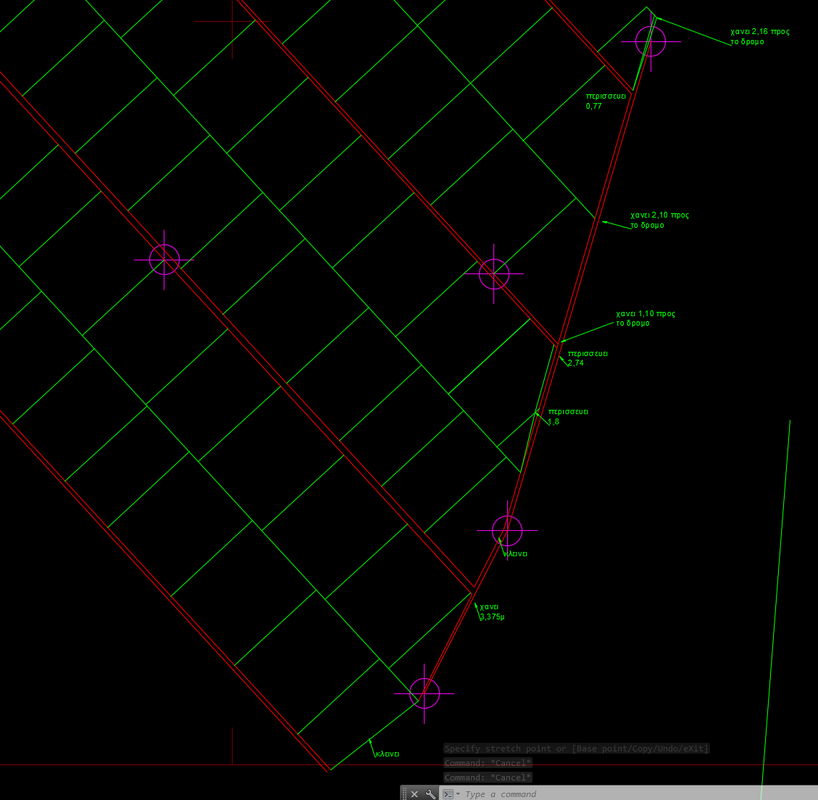Select the 'χανει 2,10 προς το δρομο' annotation
The height and width of the screenshot is (800, 818).
click(x=659, y=220)
